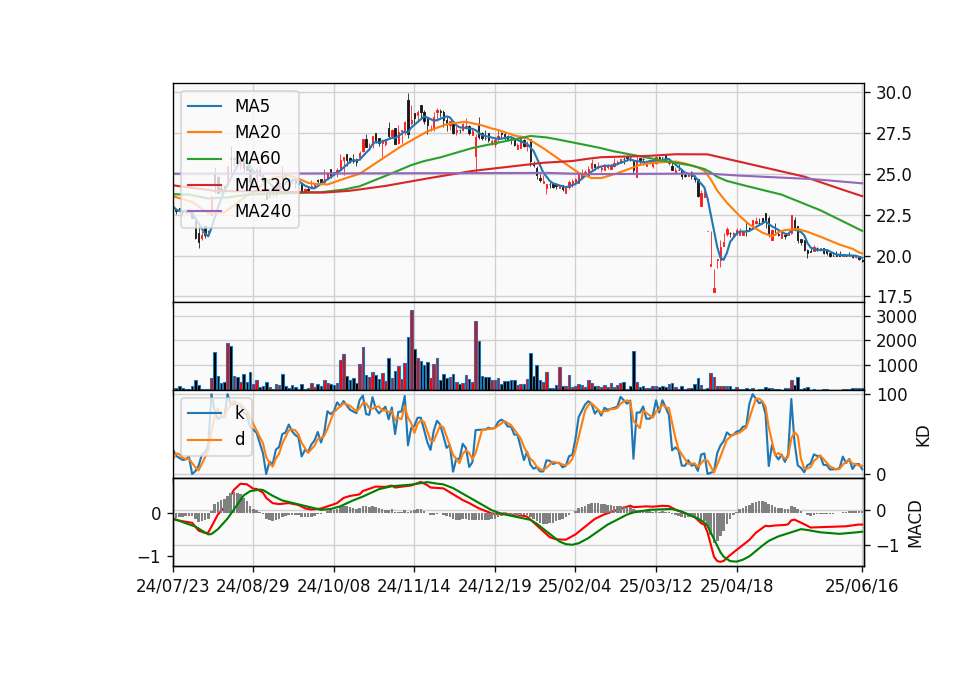Image resolution: width=960 pixels, height=690 pixels.
Task: Click the k legend label in KD panel
Action: pos(239,413)
